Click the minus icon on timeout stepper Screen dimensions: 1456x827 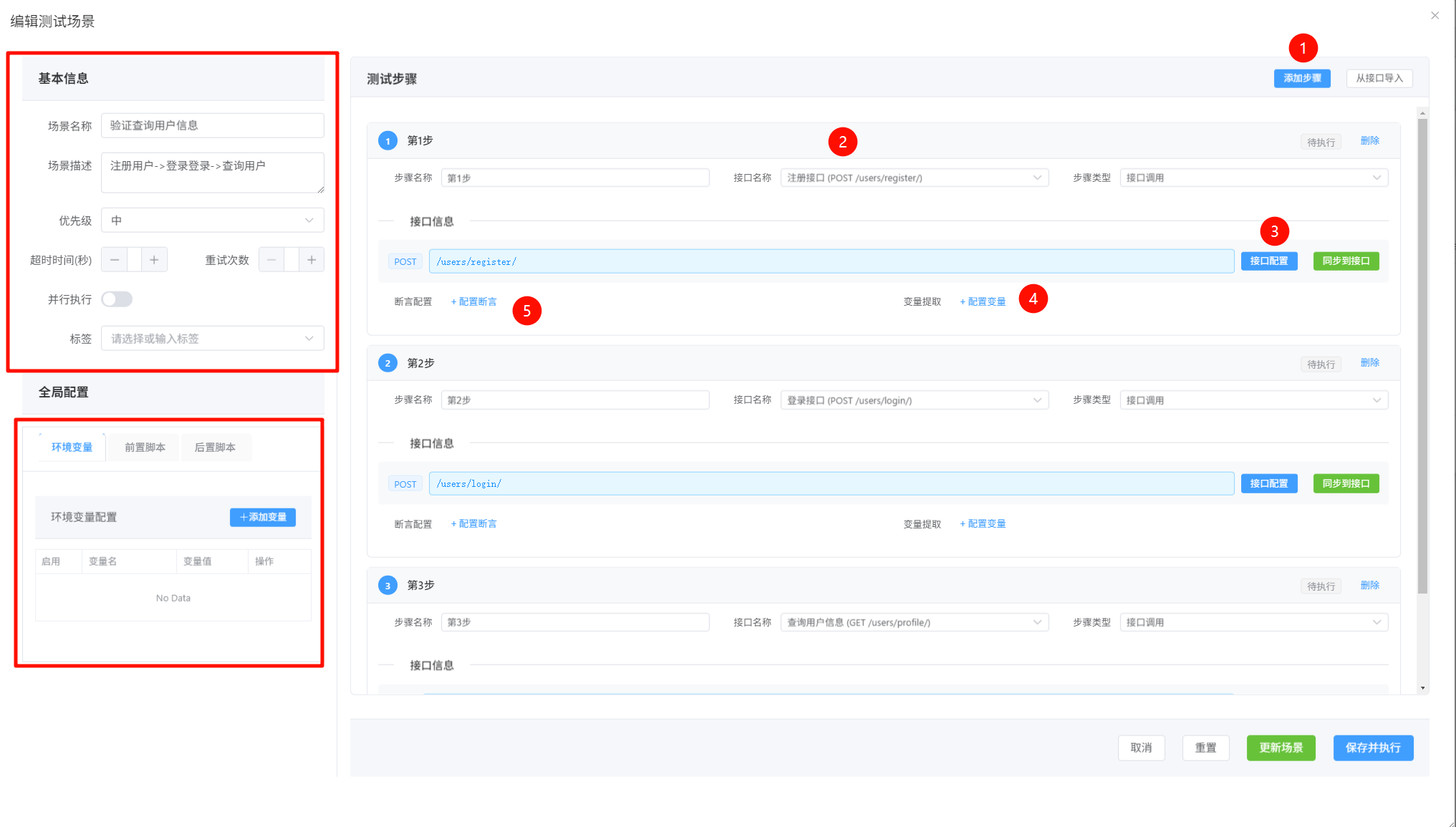tap(115, 260)
